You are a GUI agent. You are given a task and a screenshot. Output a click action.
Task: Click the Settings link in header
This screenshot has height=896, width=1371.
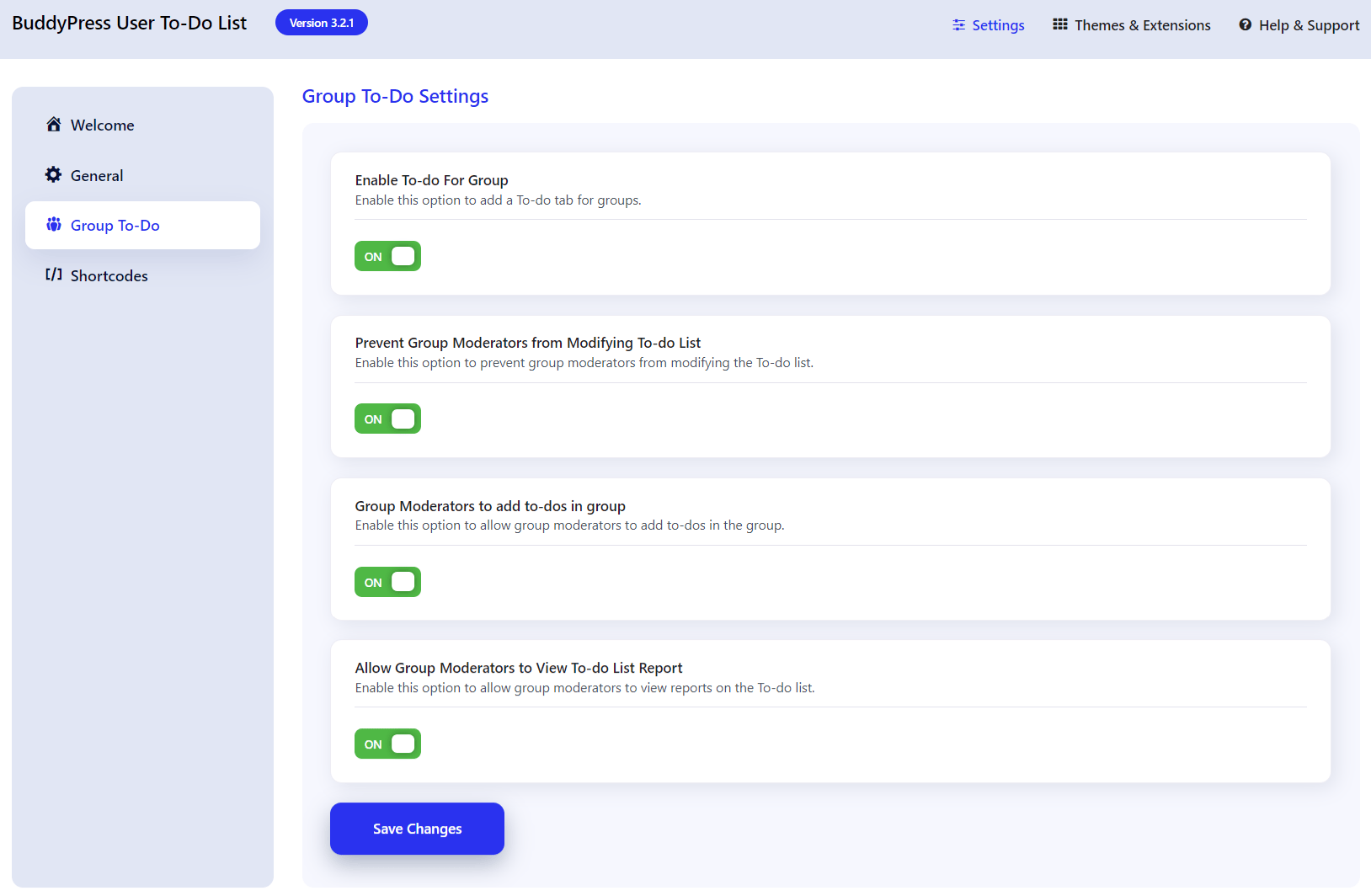pos(998,25)
